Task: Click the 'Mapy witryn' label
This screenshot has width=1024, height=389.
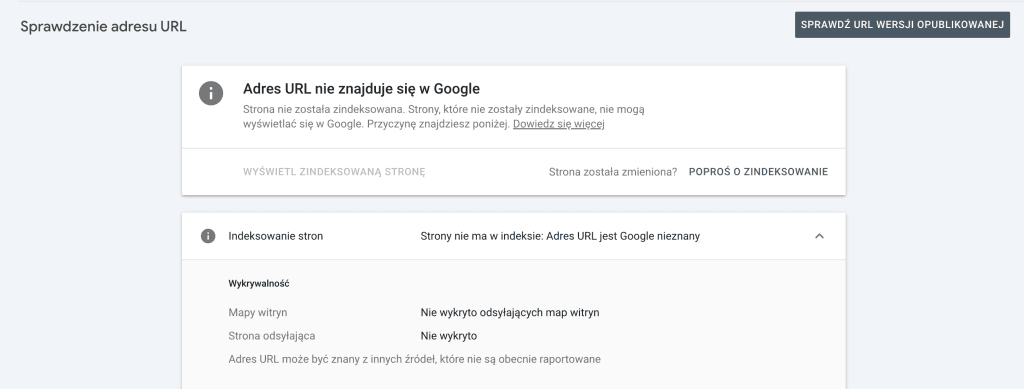Action: pos(257,313)
